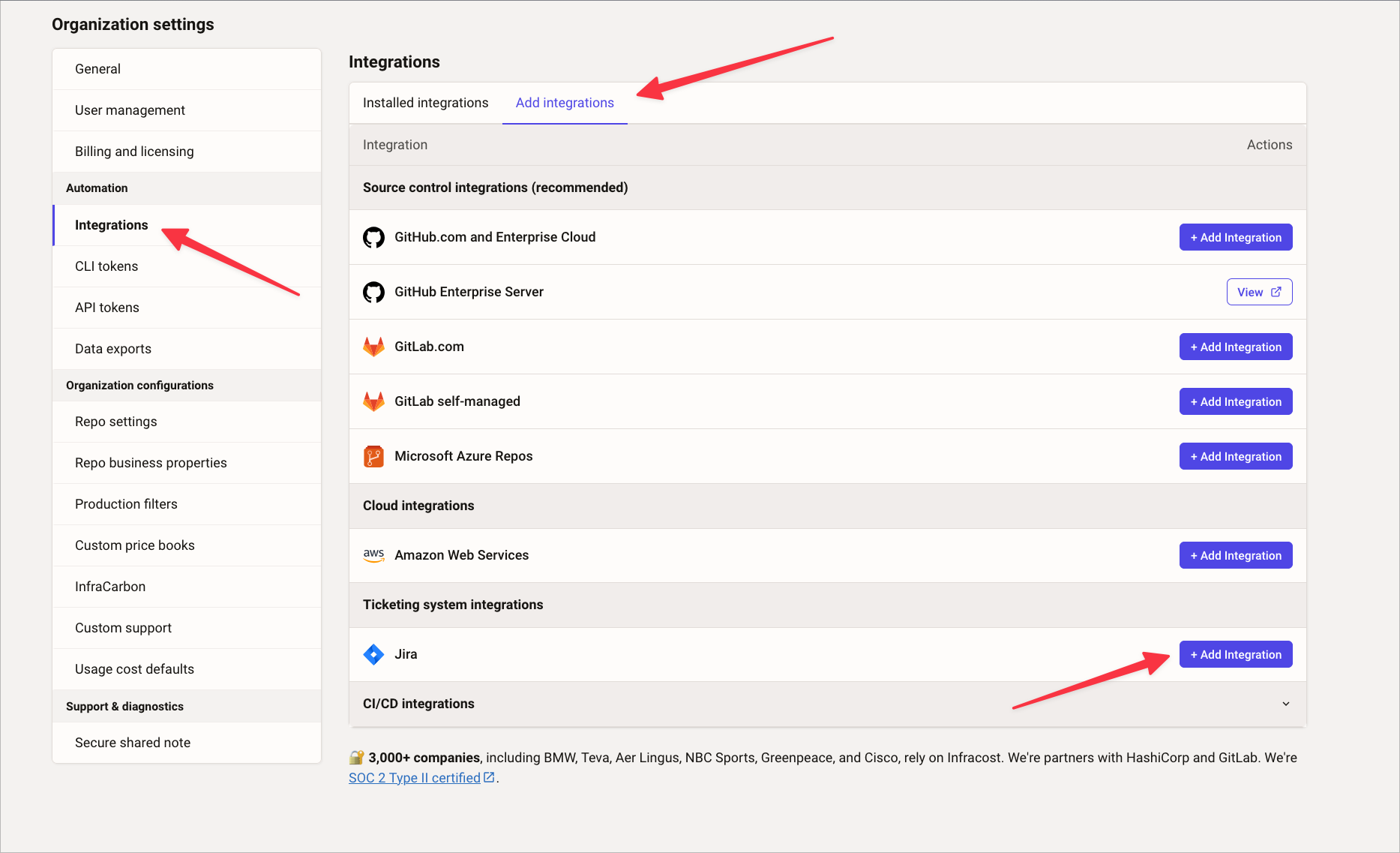This screenshot has height=853, width=1400.
Task: Click the Actions column header
Action: click(x=1270, y=145)
